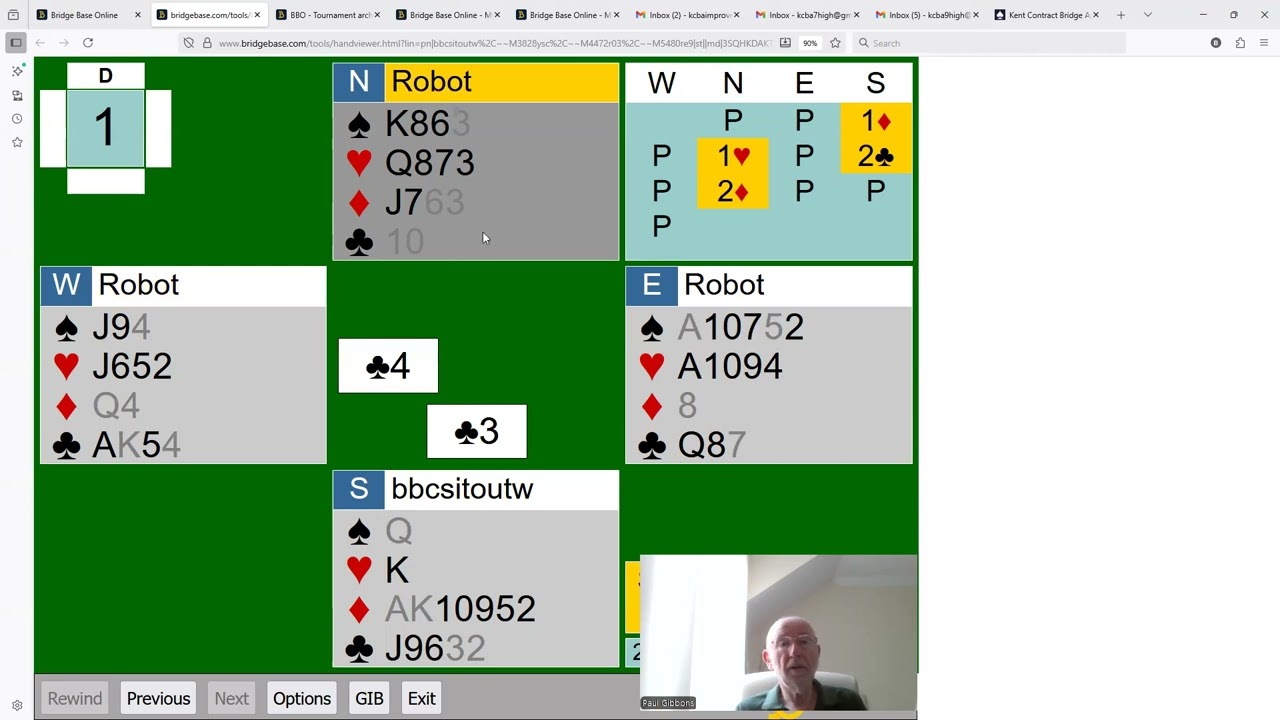This screenshot has height=720, width=1280.
Task: Click the played club 4 card
Action: (x=388, y=366)
